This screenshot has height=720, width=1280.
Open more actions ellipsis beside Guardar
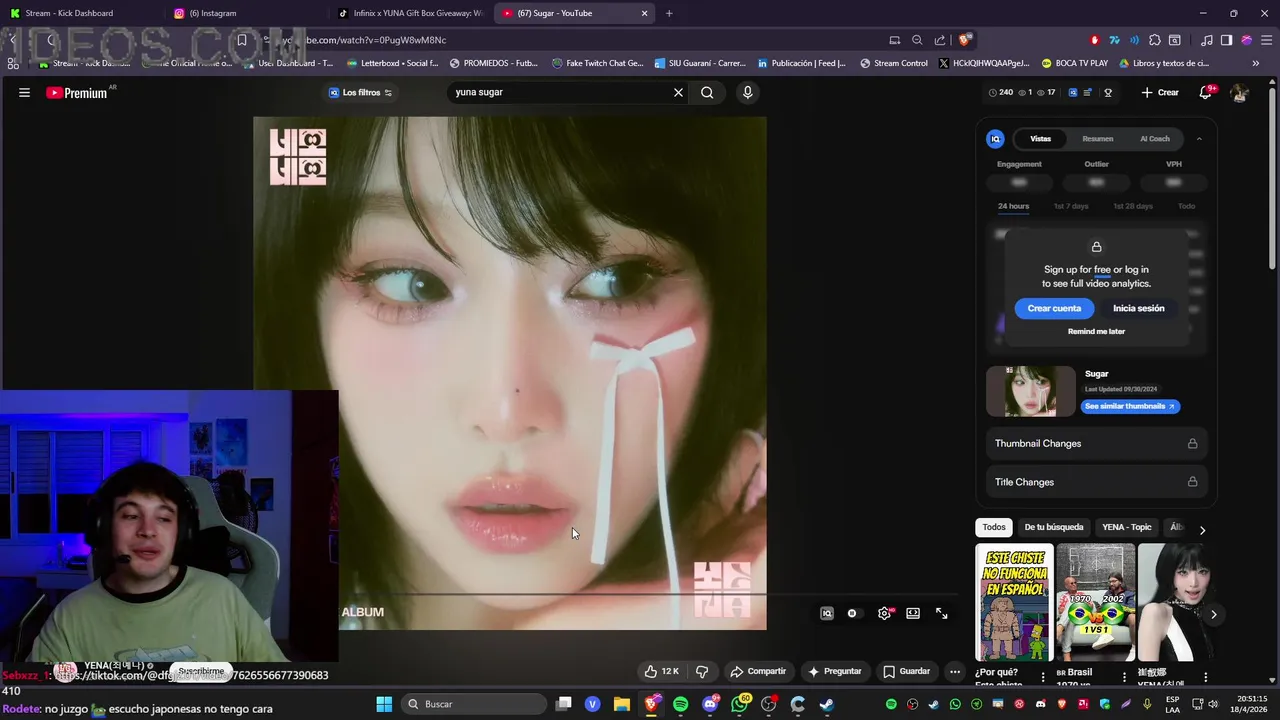pyautogui.click(x=955, y=671)
